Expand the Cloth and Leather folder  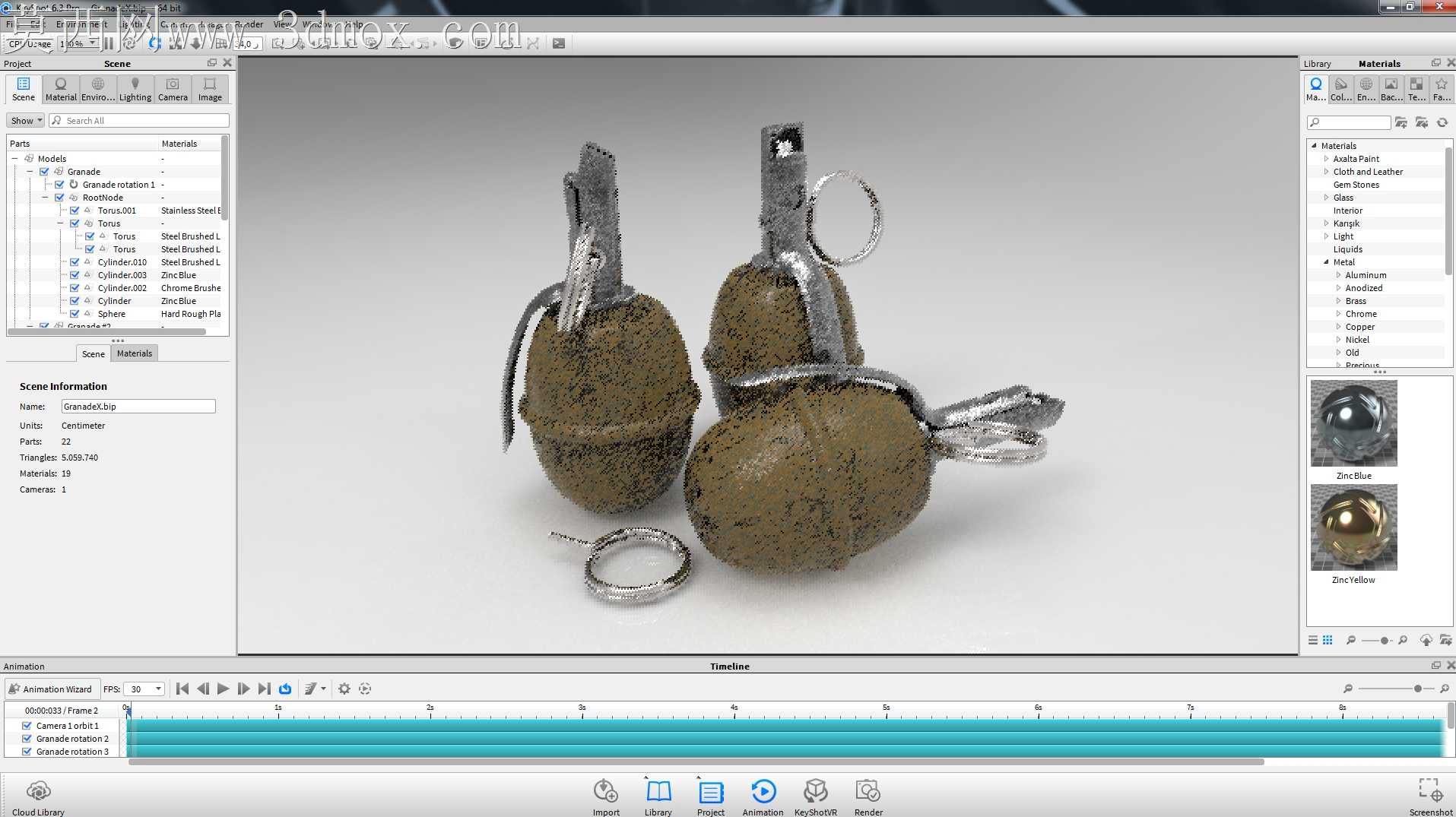coord(1327,172)
